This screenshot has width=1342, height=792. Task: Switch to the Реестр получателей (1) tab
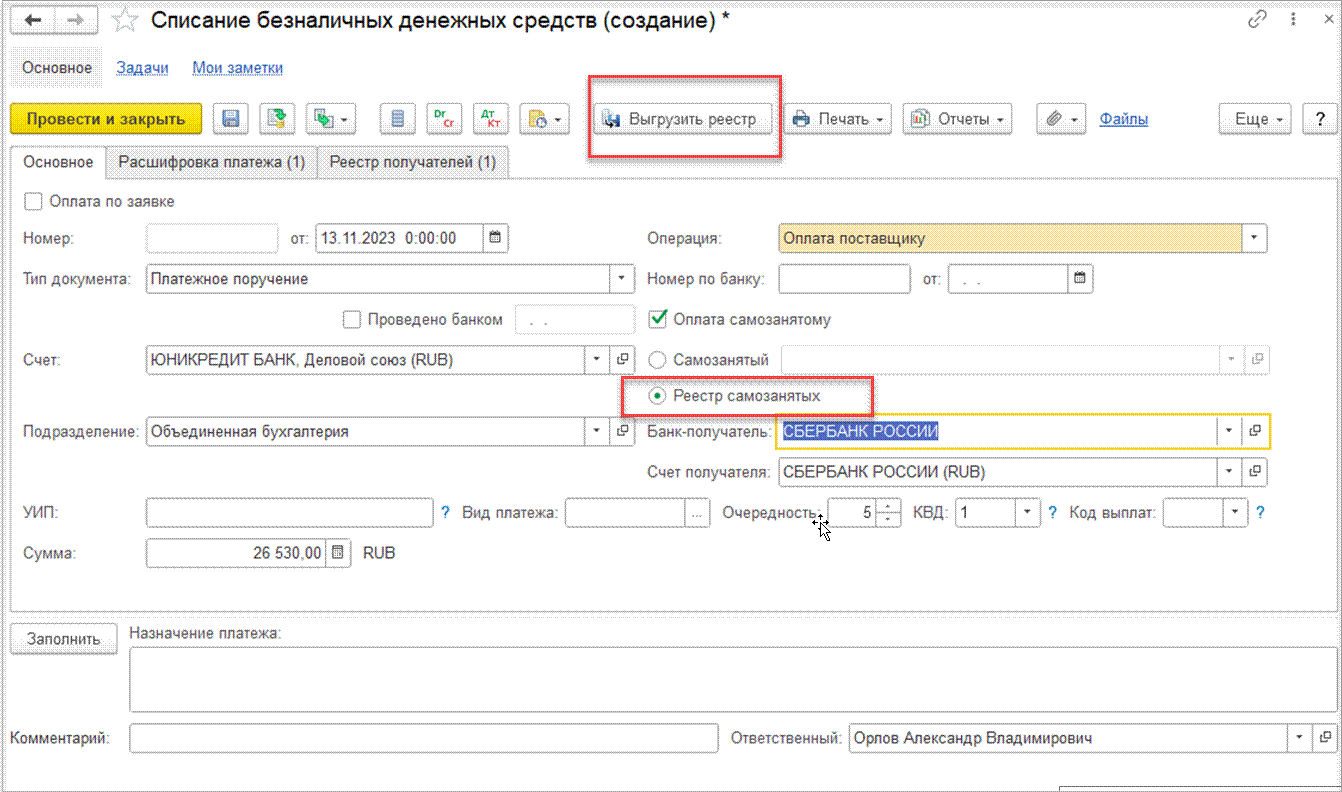pyautogui.click(x=413, y=162)
